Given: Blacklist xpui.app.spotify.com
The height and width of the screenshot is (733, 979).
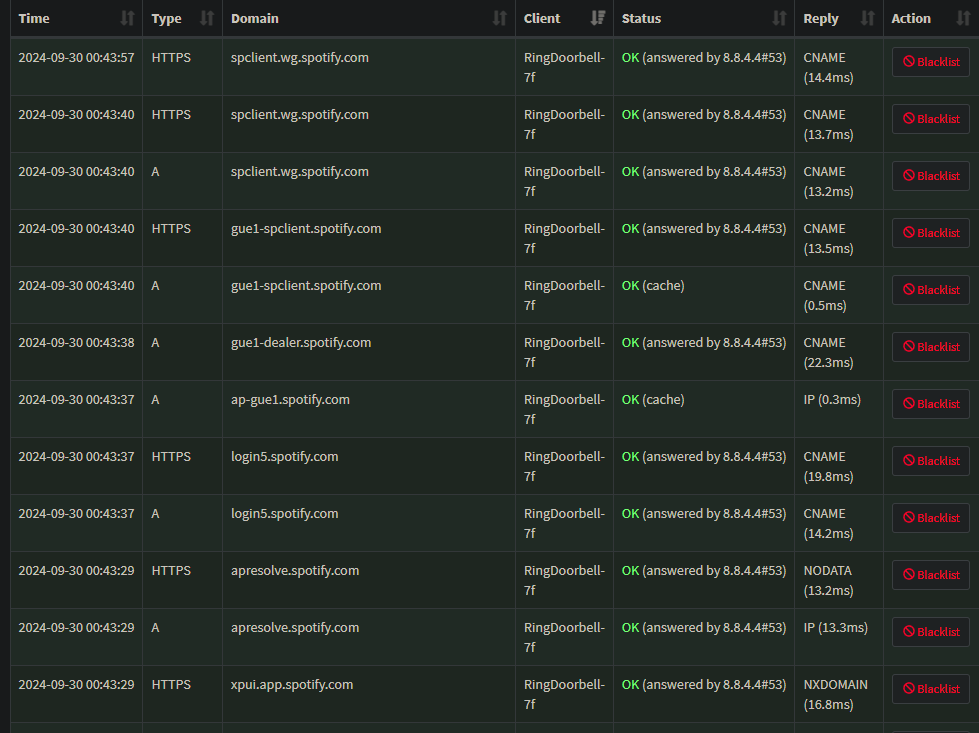Looking at the screenshot, I should (930, 689).
